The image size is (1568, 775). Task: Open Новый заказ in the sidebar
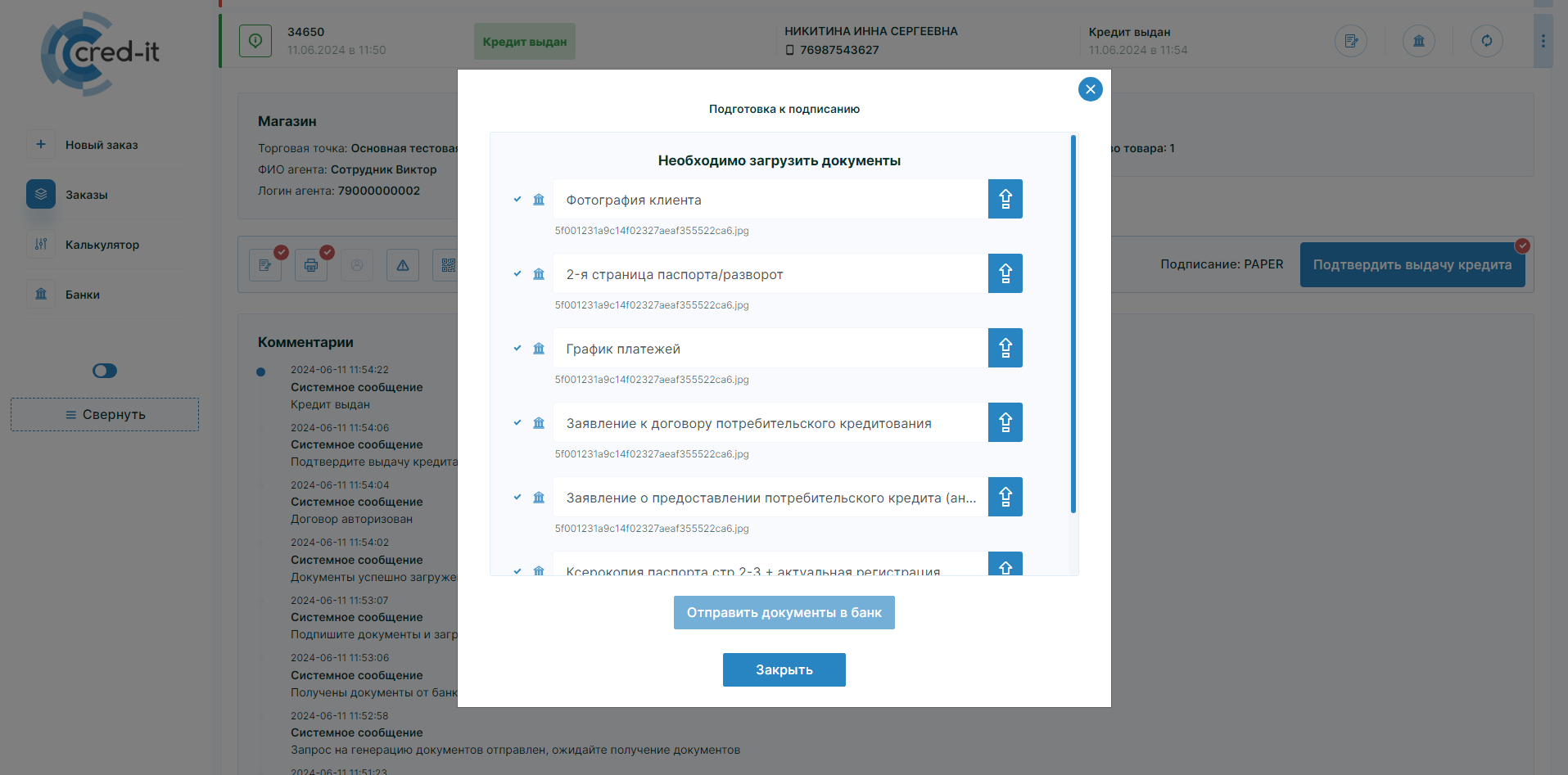click(x=102, y=145)
